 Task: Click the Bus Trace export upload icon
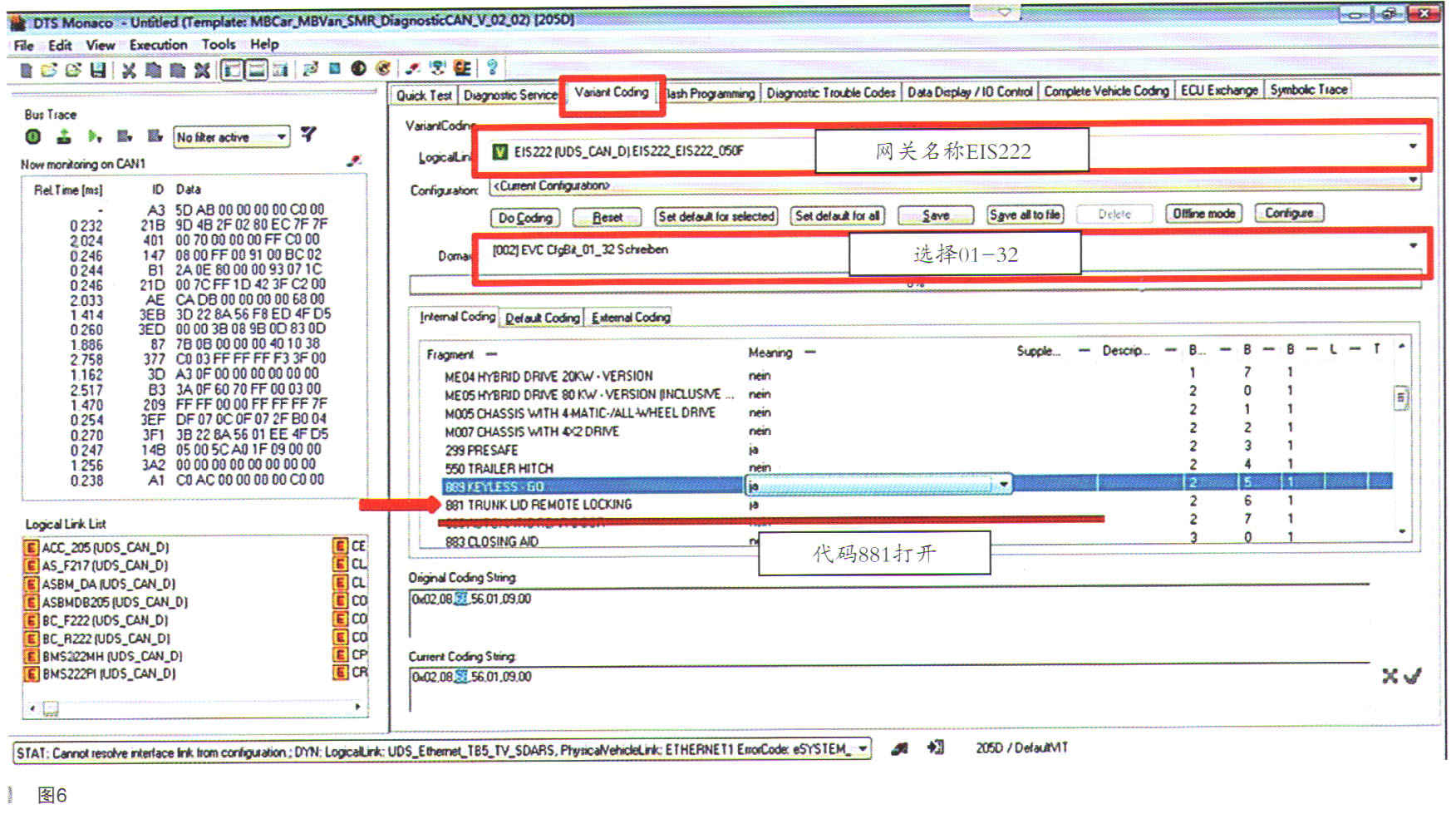64,136
